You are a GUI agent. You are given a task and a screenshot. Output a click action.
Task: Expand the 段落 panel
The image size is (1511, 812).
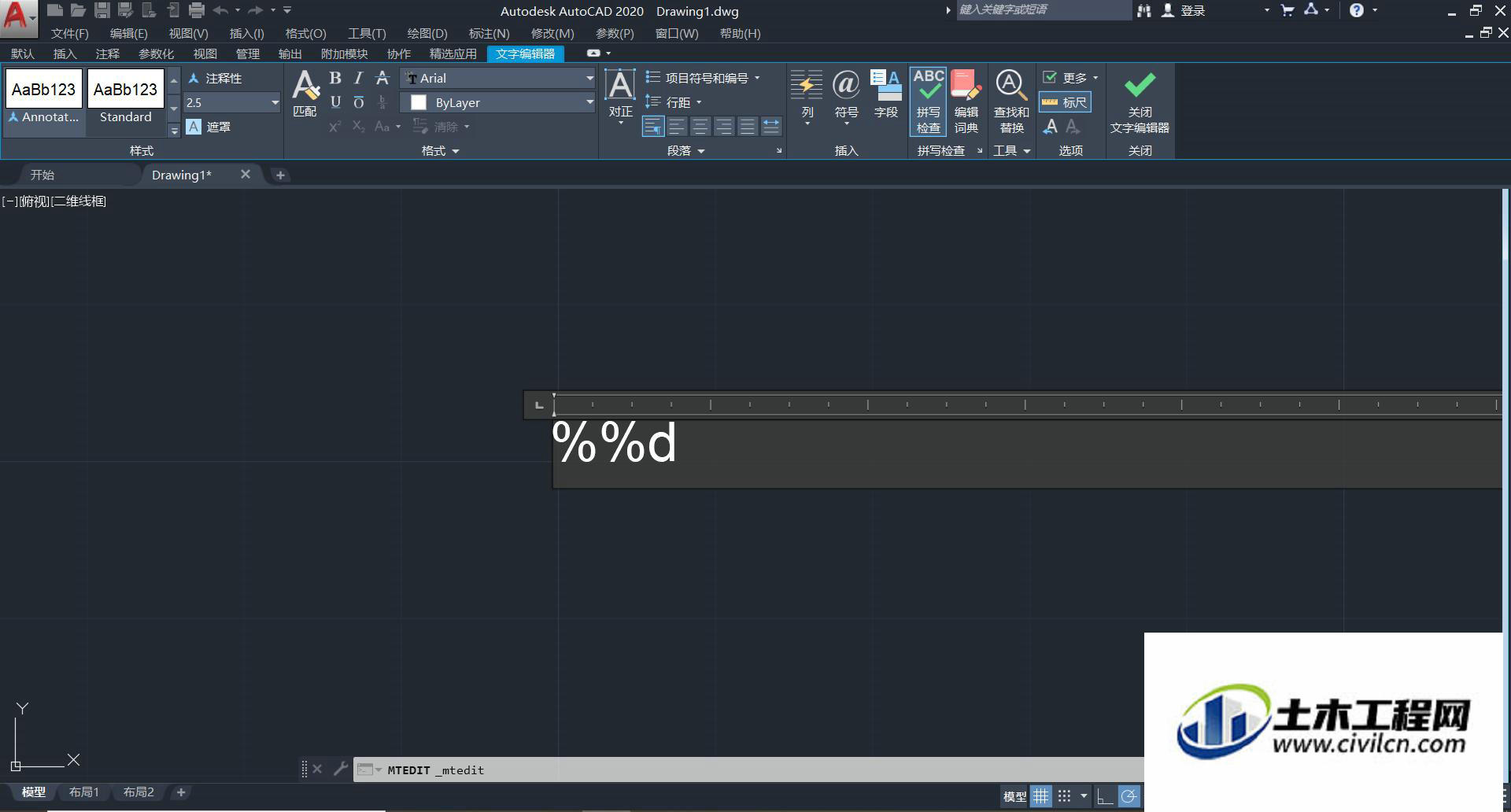pos(686,150)
